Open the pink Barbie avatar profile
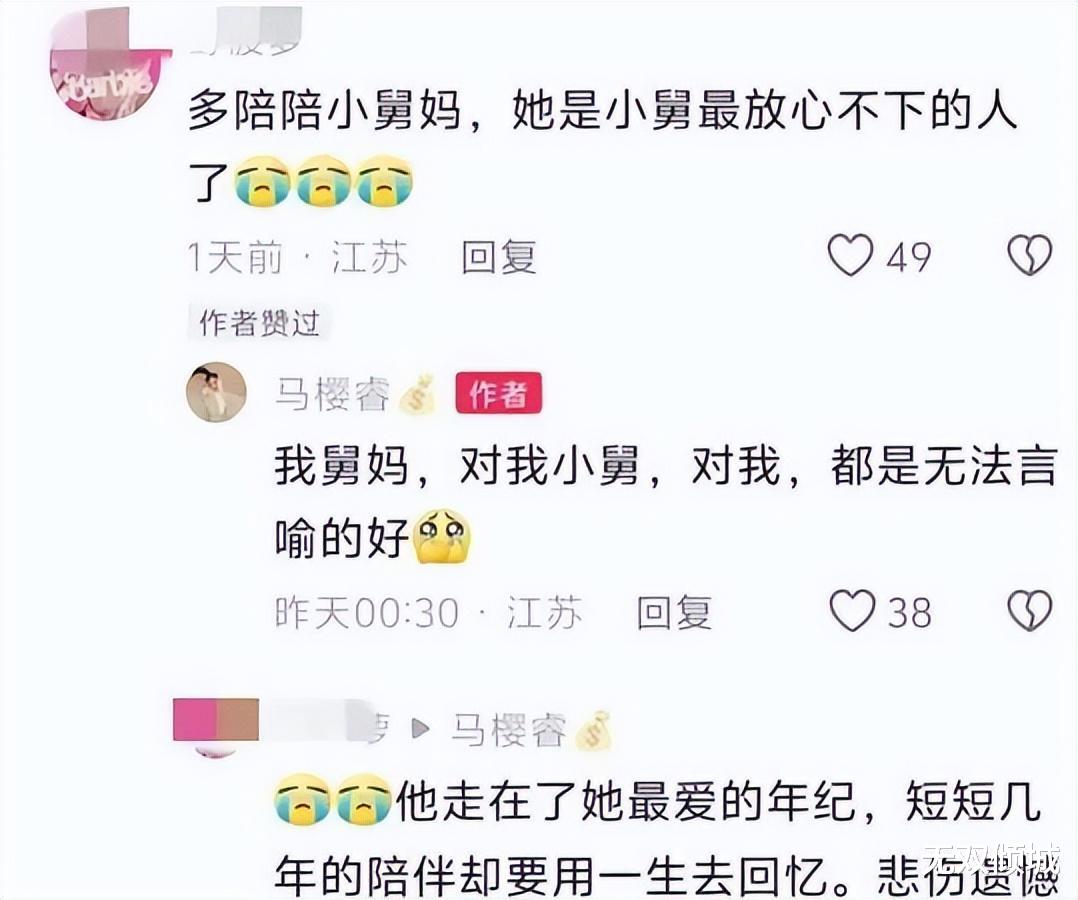The width and height of the screenshot is (1078, 900). pyautogui.click(x=110, y=69)
